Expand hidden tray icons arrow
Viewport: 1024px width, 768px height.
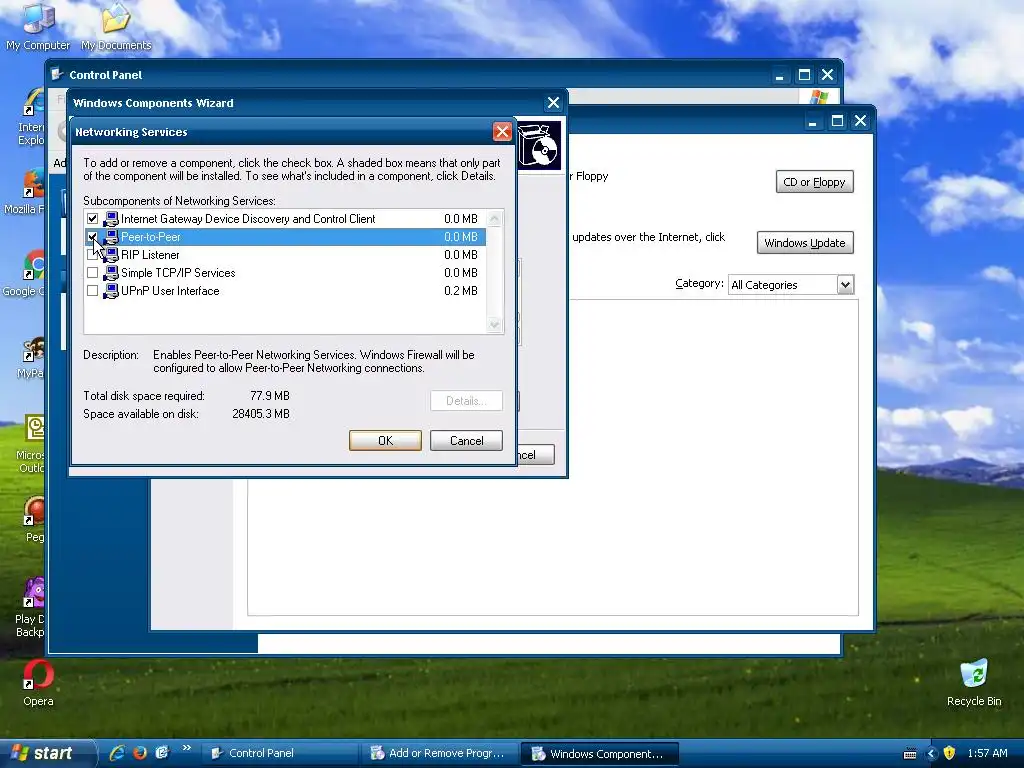pos(931,754)
